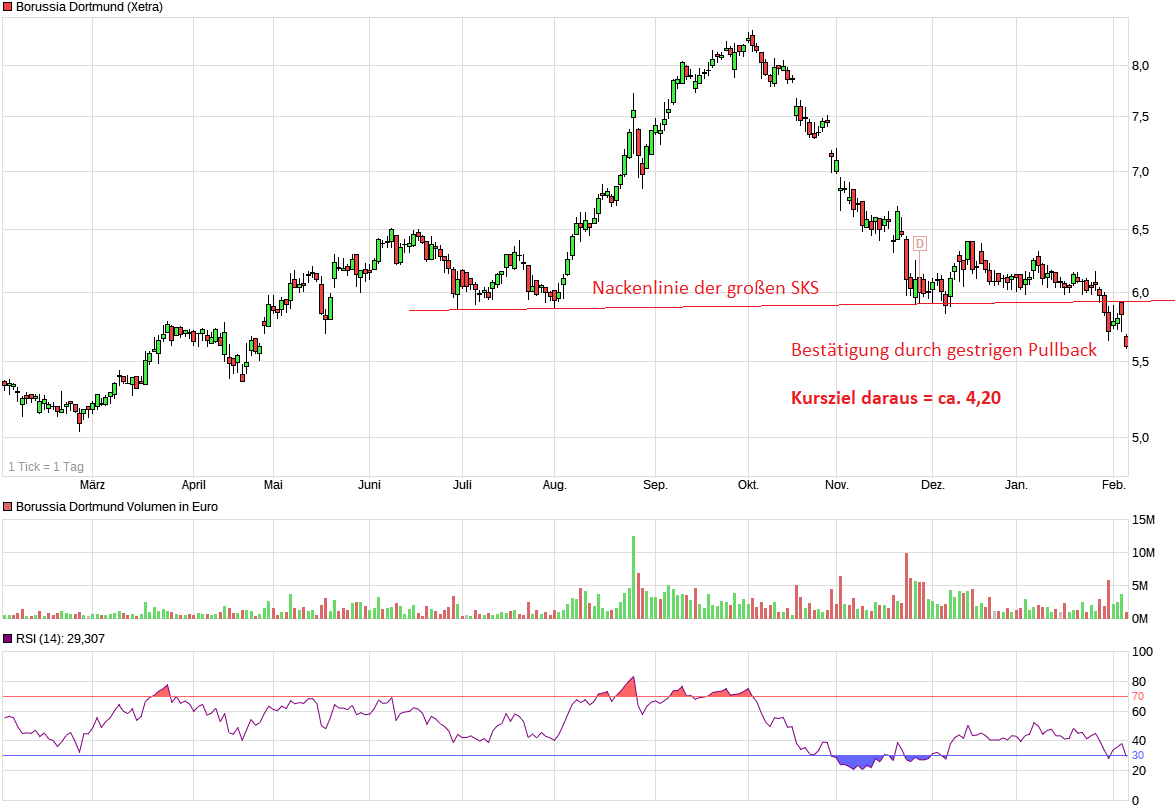The height and width of the screenshot is (812, 1175).
Task: Click the 'Jan.' month axis label
Action: (1016, 485)
